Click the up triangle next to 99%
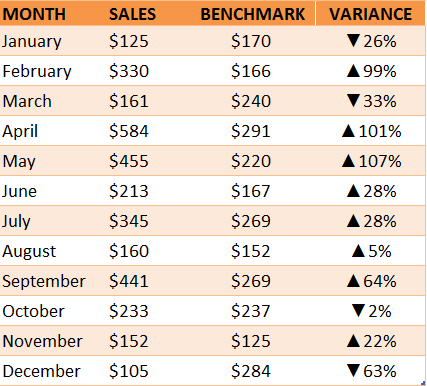The height and width of the screenshot is (386, 427). [x=353, y=71]
